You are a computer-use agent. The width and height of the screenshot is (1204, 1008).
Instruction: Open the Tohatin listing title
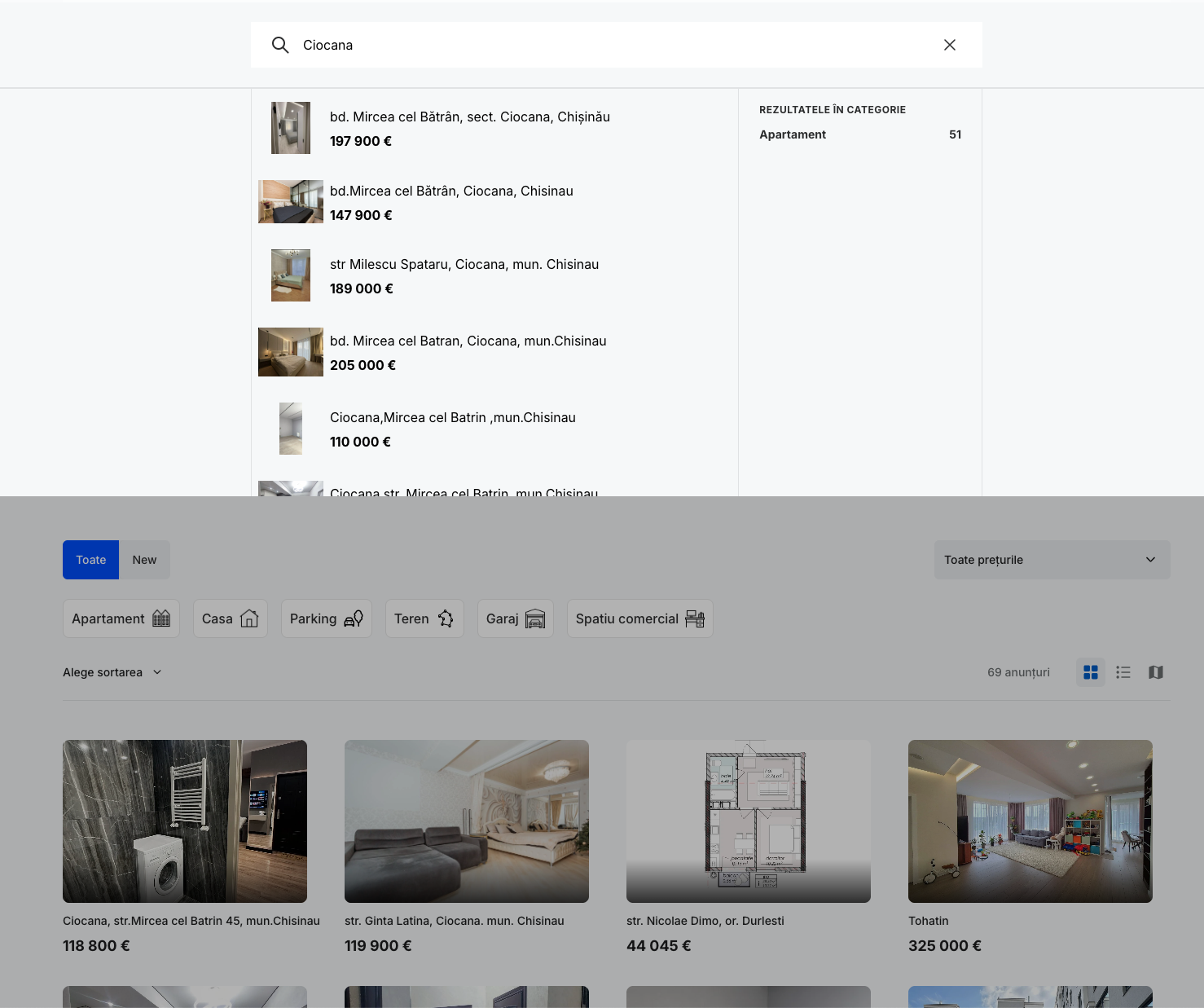pyautogui.click(x=929, y=921)
